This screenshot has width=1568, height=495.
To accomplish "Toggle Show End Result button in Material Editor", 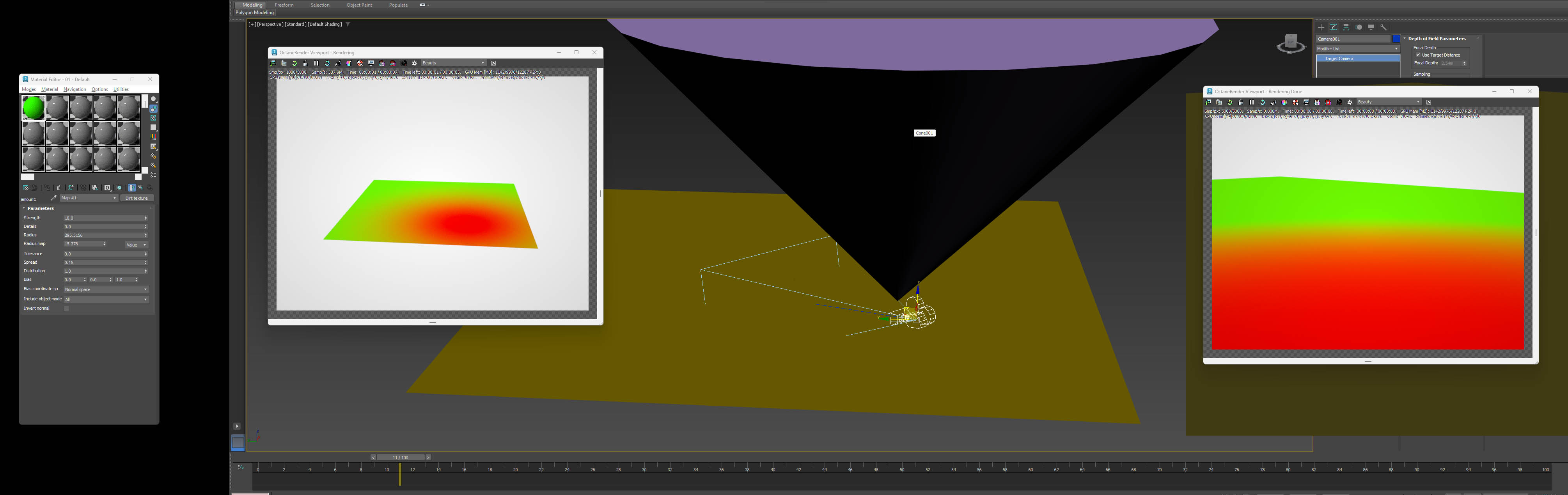I will (x=132, y=188).
